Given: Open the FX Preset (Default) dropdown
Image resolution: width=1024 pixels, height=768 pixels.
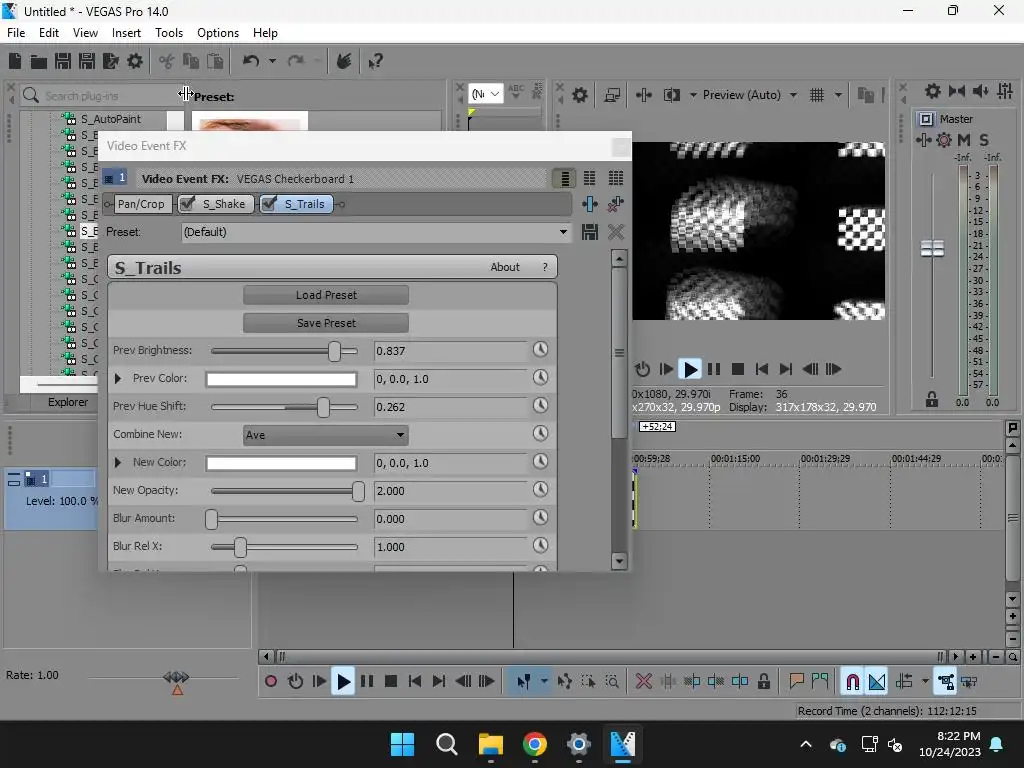Looking at the screenshot, I should [x=375, y=232].
